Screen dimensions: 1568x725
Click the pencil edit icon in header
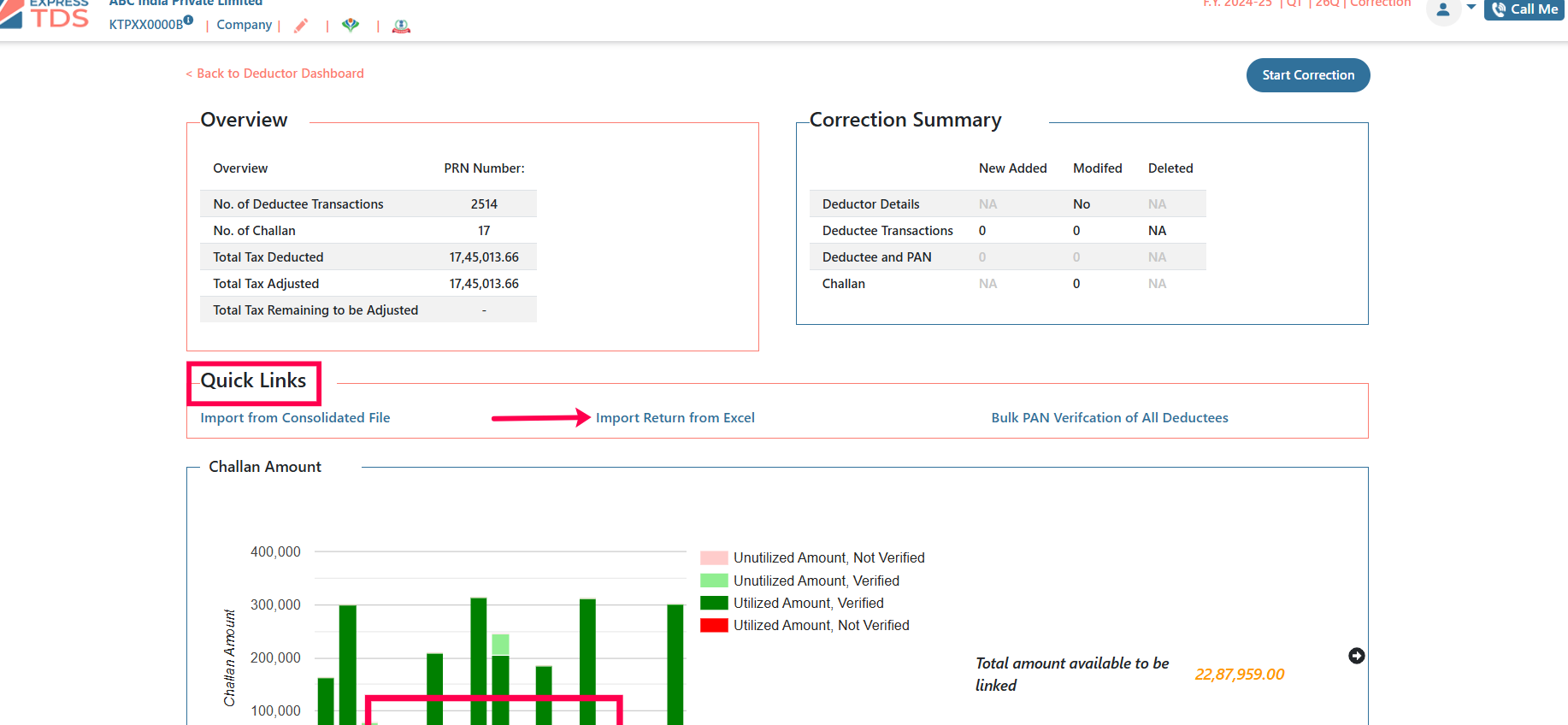(301, 26)
